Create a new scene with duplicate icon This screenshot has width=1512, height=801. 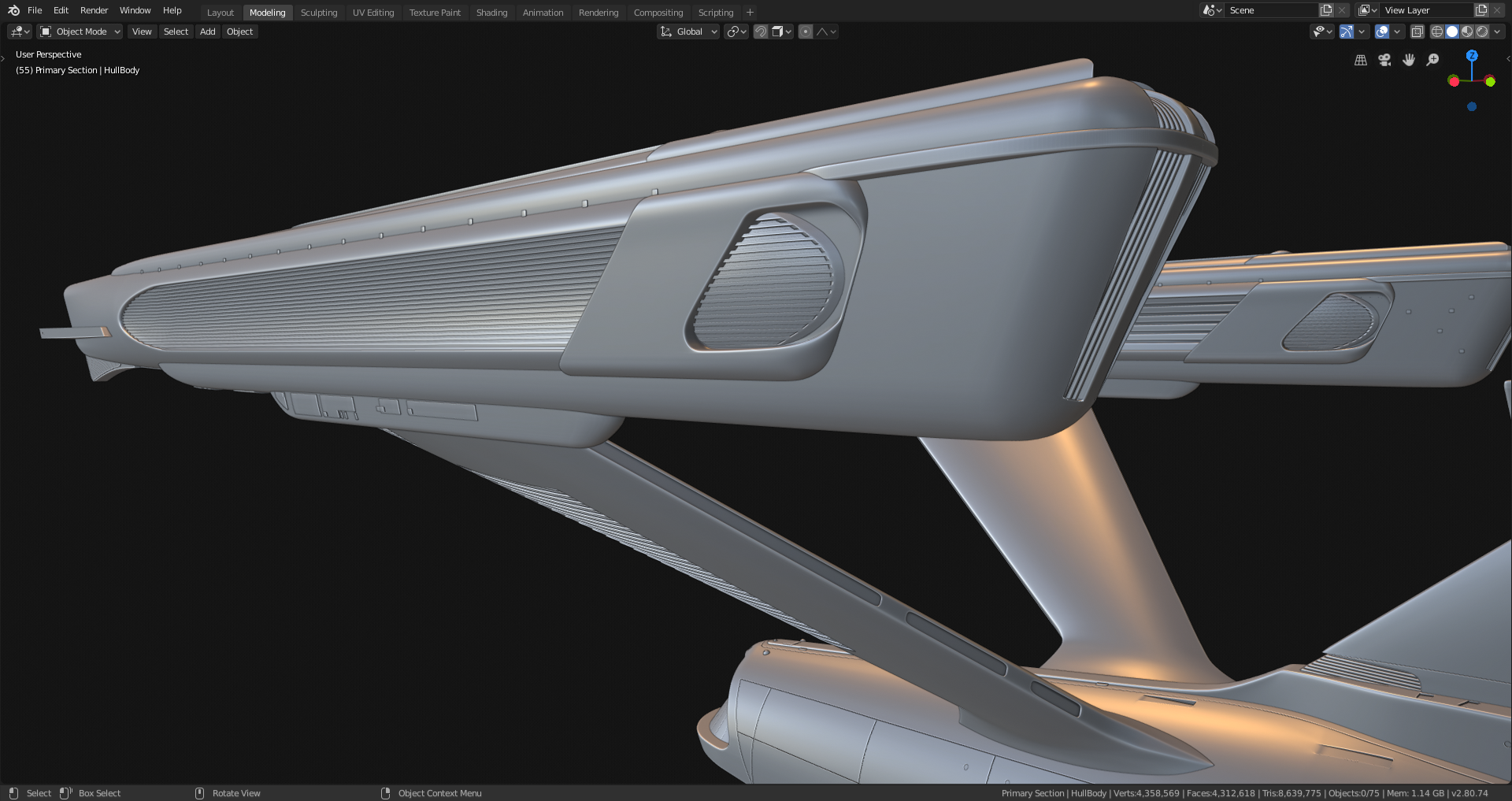1327,10
